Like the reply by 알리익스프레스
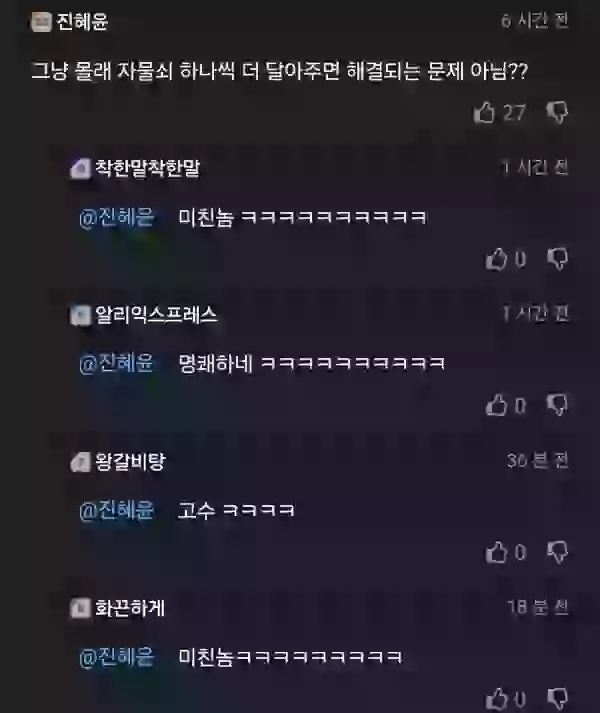Image resolution: width=600 pixels, height=713 pixels. [x=496, y=405]
